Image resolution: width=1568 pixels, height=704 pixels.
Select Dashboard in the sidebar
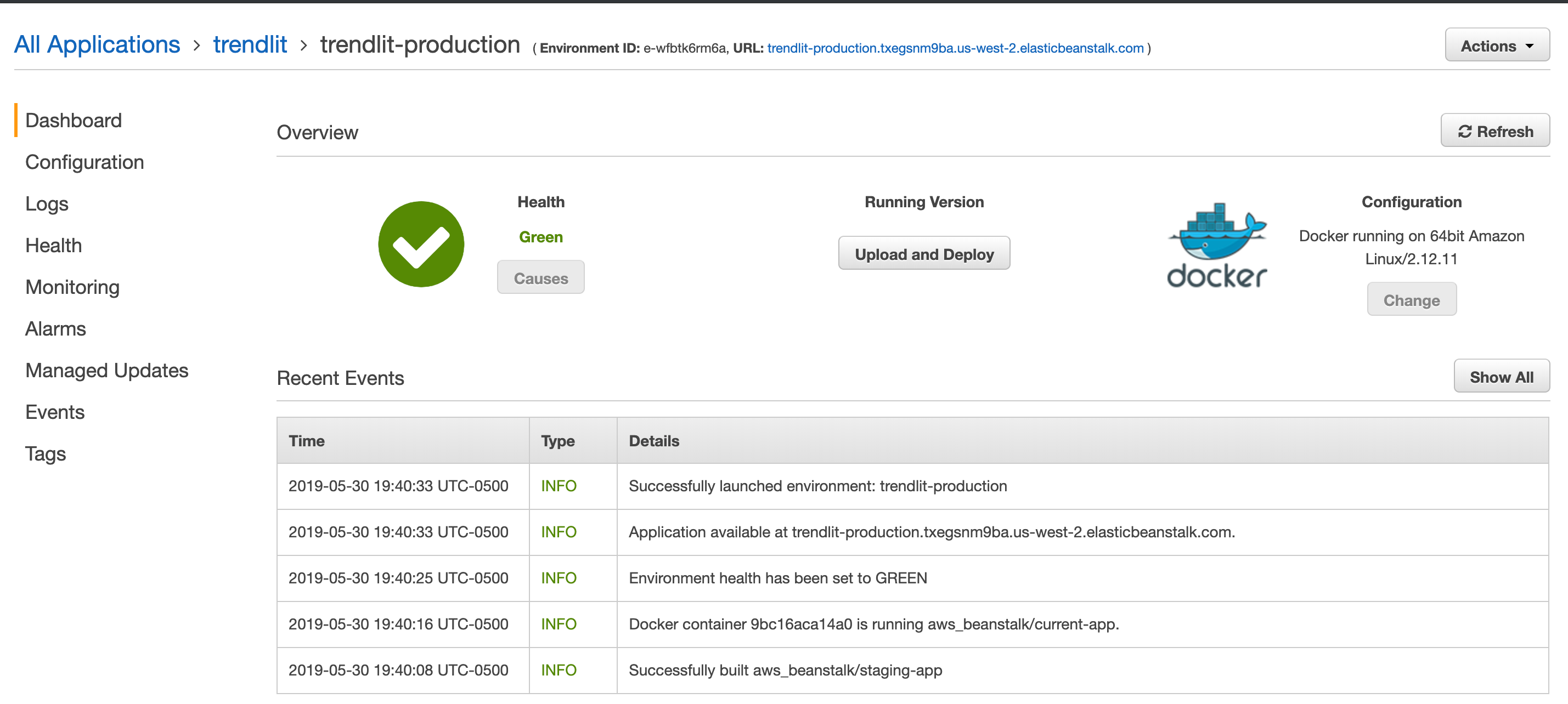(x=74, y=121)
